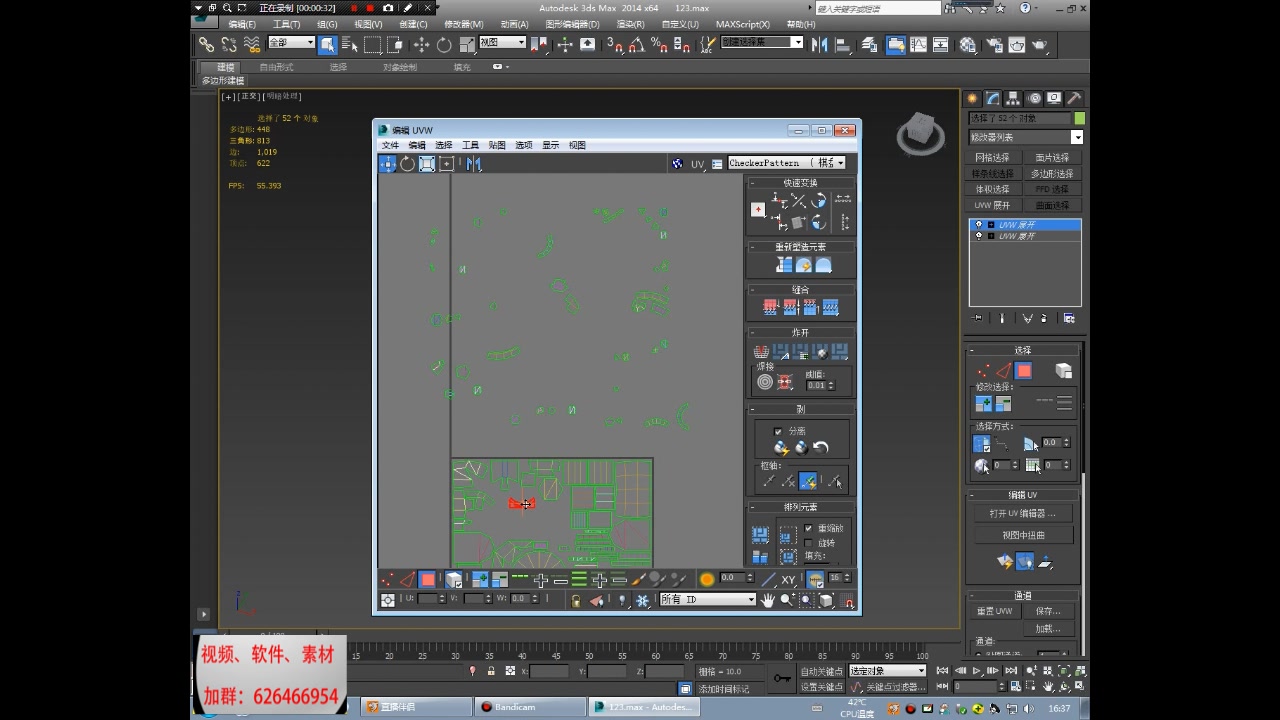
Task: Toggle the 重缩放 checkbox
Action: tap(808, 528)
